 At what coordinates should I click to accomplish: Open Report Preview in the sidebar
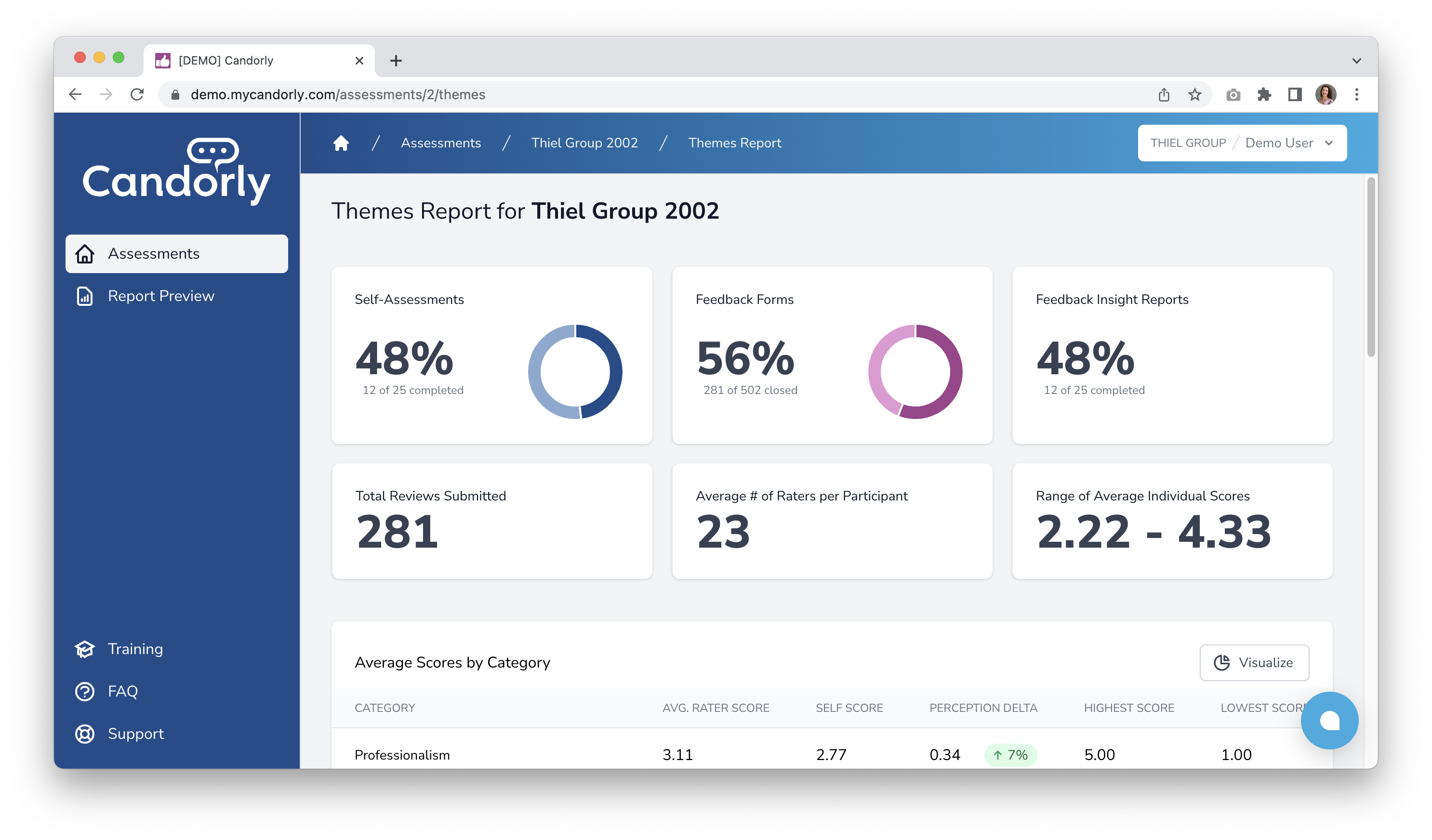[161, 296]
